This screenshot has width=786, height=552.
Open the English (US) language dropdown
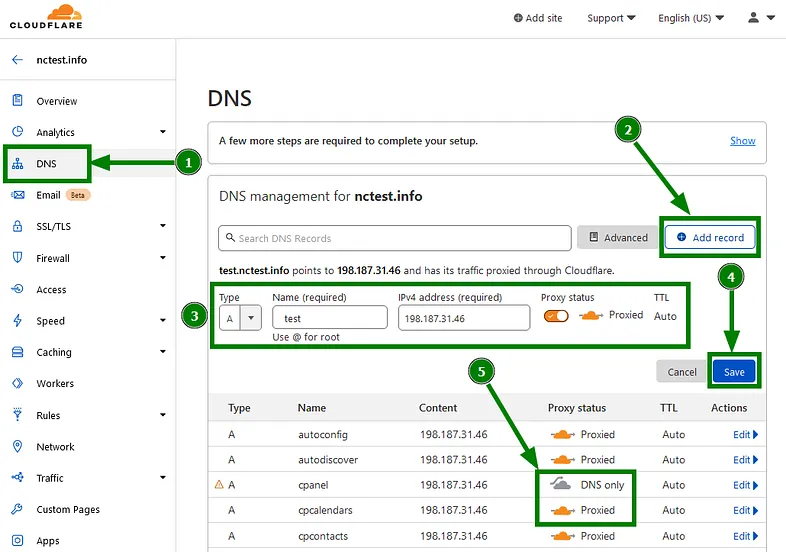(x=691, y=18)
